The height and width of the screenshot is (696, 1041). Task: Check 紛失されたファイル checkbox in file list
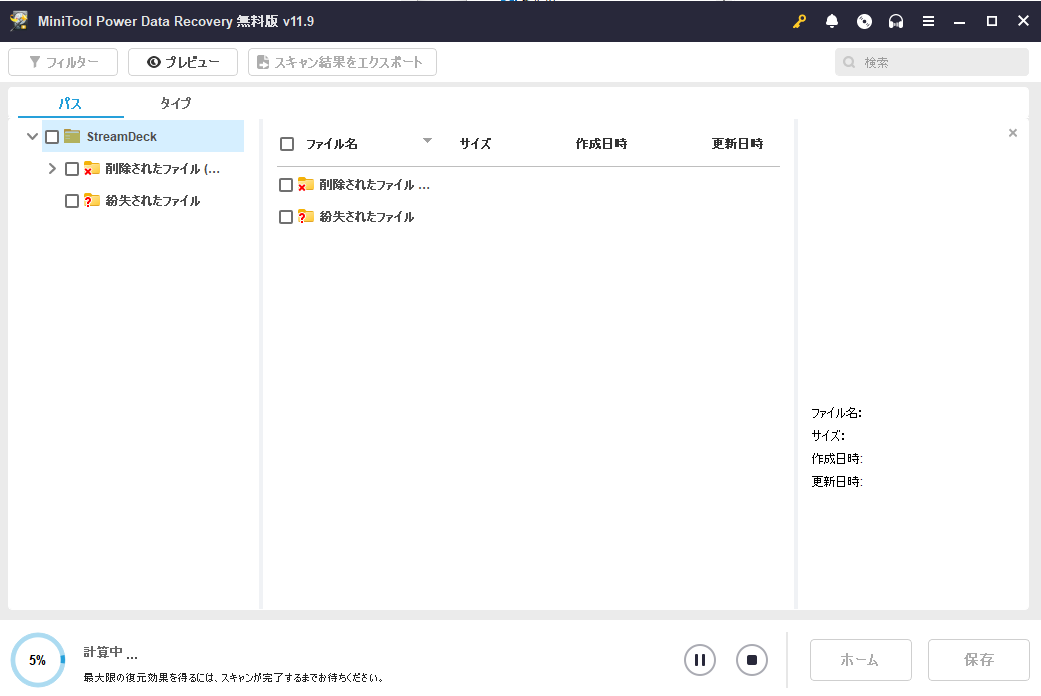pyautogui.click(x=285, y=217)
